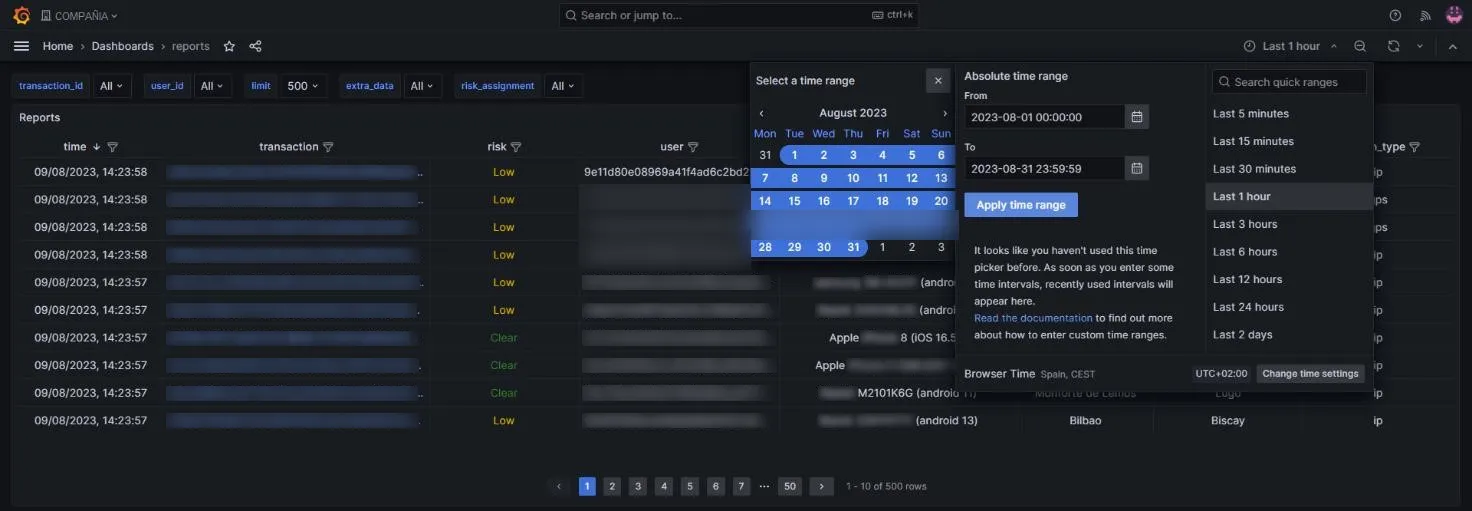Open the Grafana home logo
The width and height of the screenshot is (1472, 511).
click(x=21, y=15)
